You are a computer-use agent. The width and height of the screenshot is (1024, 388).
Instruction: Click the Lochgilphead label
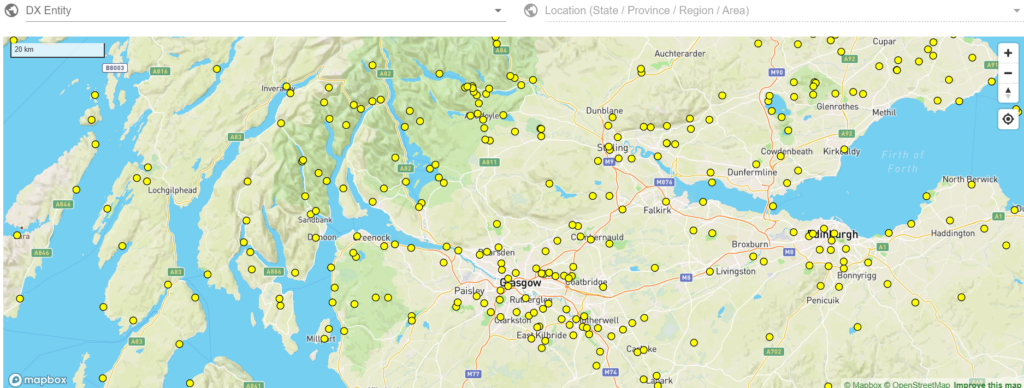click(173, 191)
